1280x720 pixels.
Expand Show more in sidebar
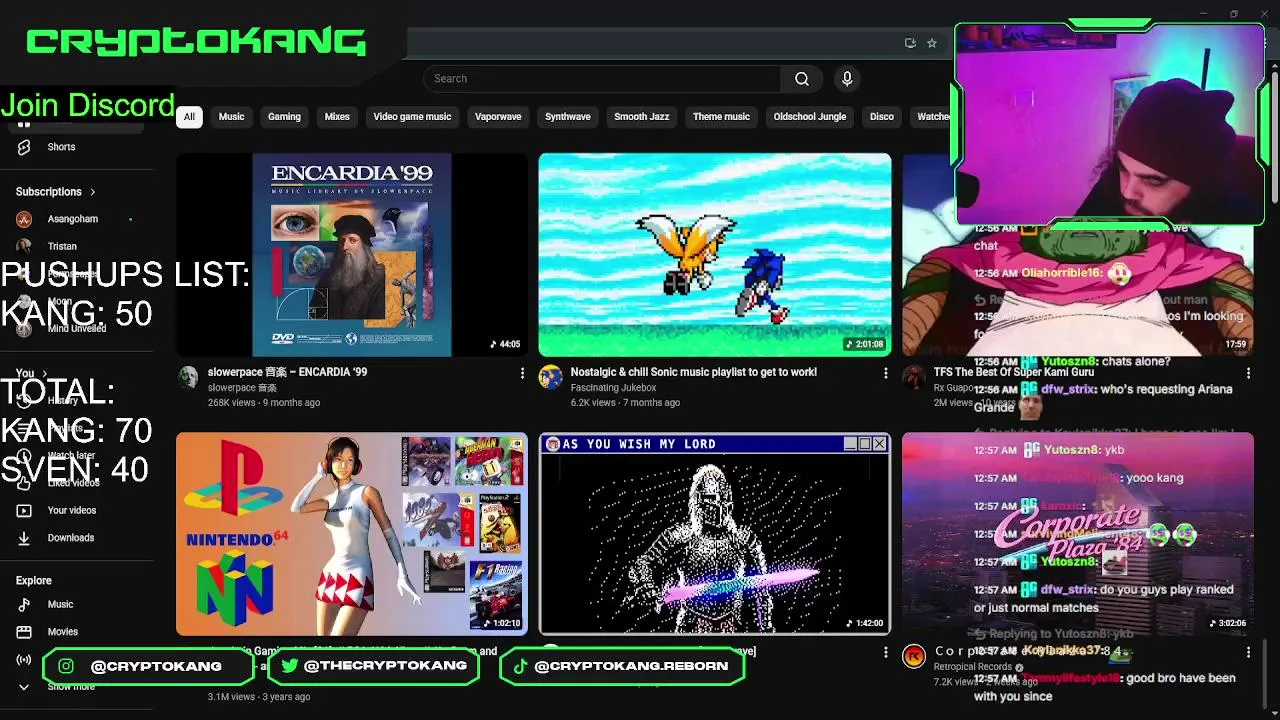coord(77,687)
